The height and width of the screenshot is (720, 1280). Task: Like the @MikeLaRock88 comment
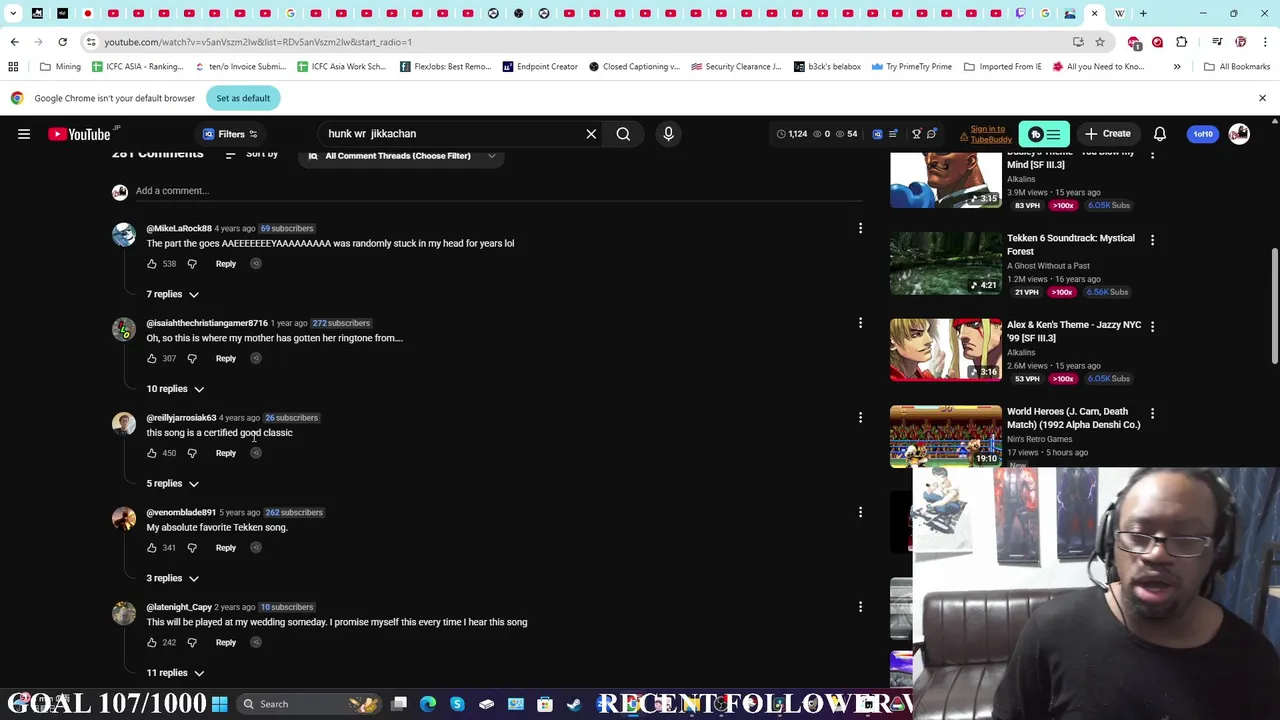[x=152, y=264]
